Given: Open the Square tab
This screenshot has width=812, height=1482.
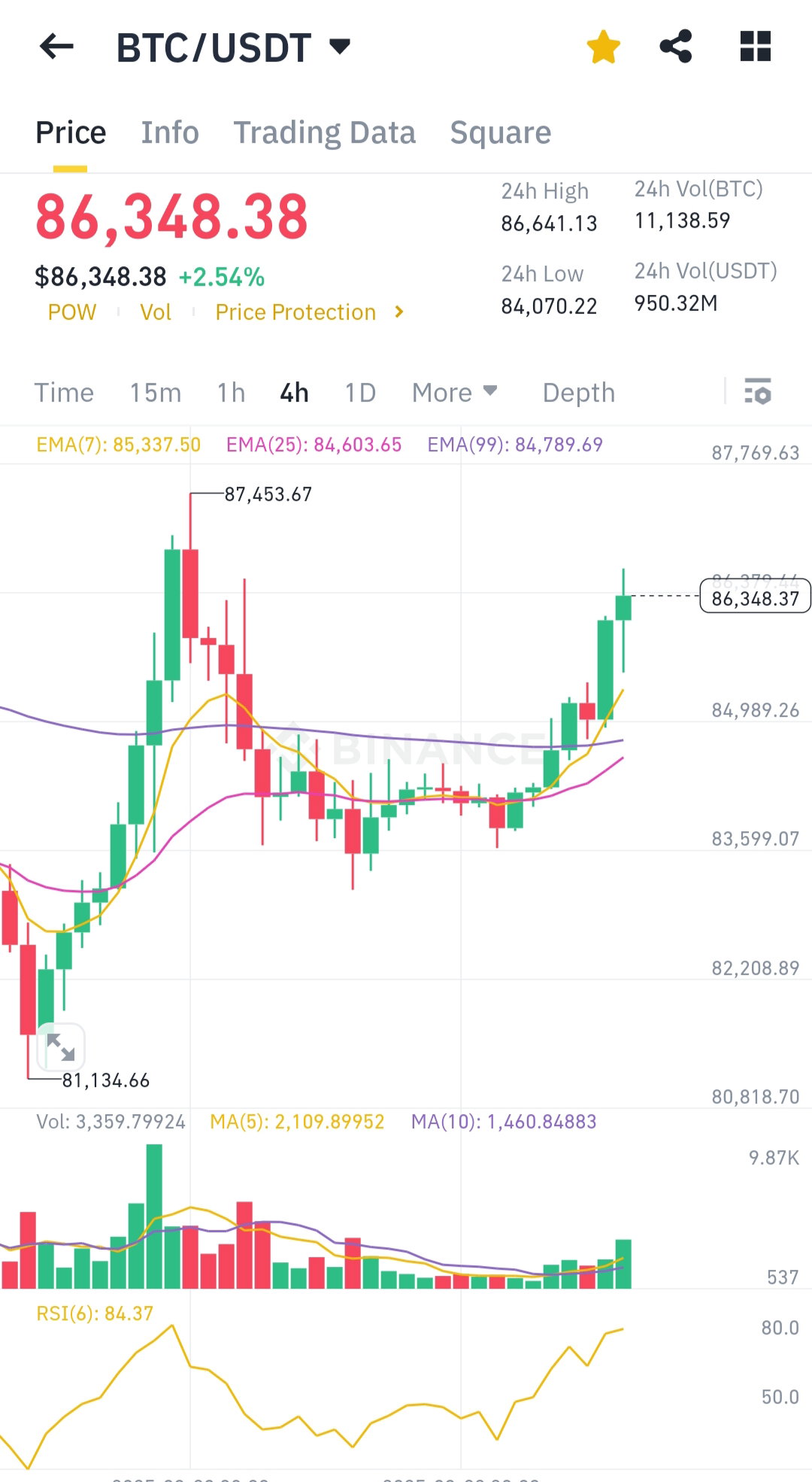Looking at the screenshot, I should tap(500, 132).
